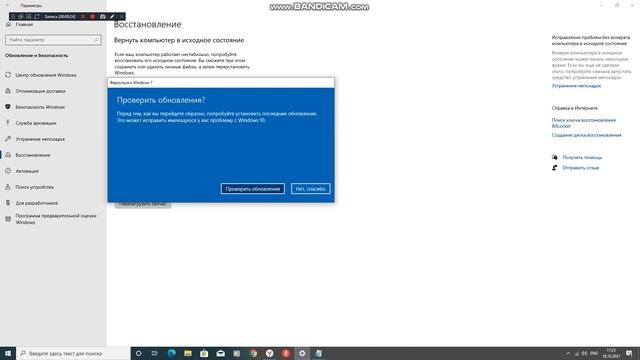The width and height of the screenshot is (640, 360).
Task: Open File Explorer from the taskbar
Action: click(x=188, y=353)
